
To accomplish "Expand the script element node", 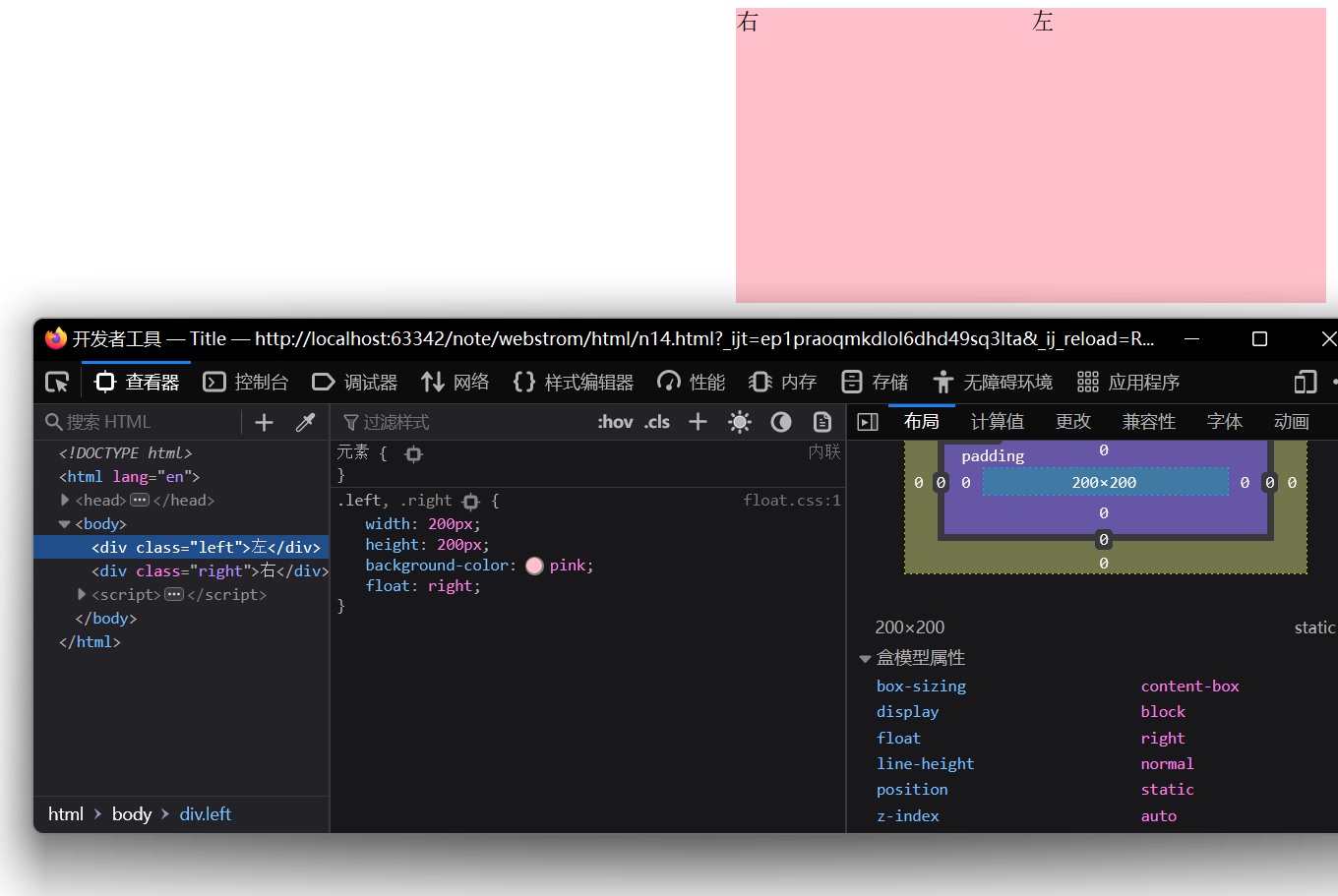I will click(82, 594).
